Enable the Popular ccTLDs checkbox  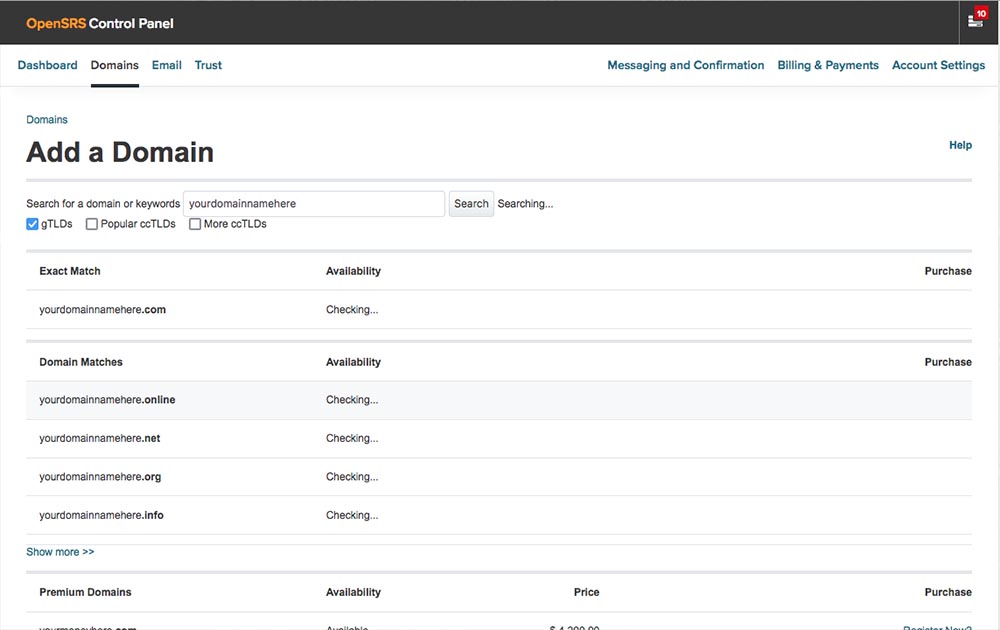point(92,224)
